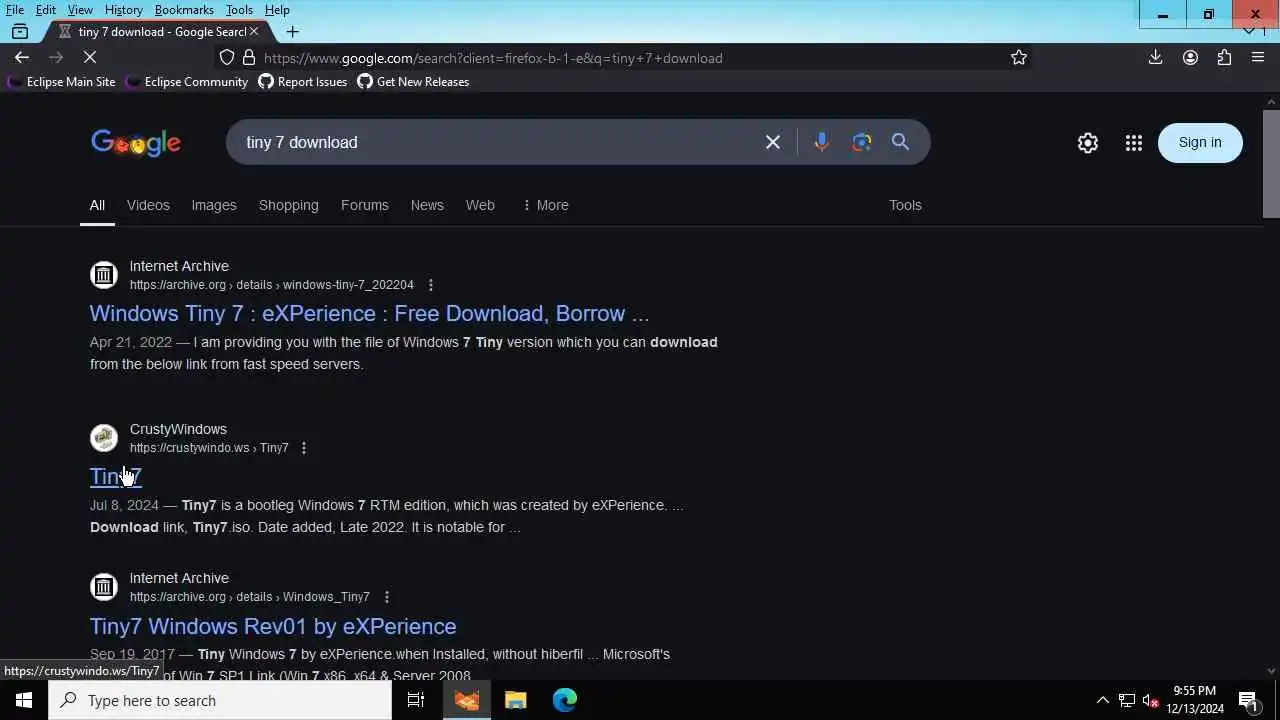Open Windows Tiny 7 eXPerience archive link
Image resolution: width=1280 pixels, height=720 pixels.
click(369, 313)
